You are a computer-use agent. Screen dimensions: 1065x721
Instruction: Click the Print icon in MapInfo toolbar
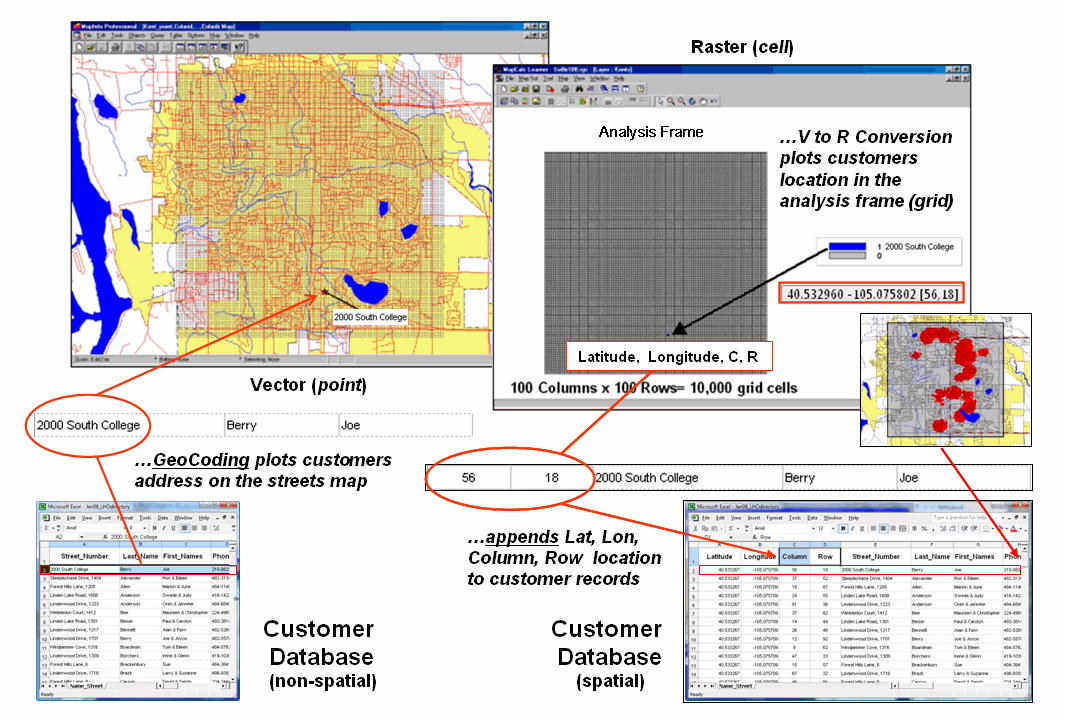tap(116, 47)
